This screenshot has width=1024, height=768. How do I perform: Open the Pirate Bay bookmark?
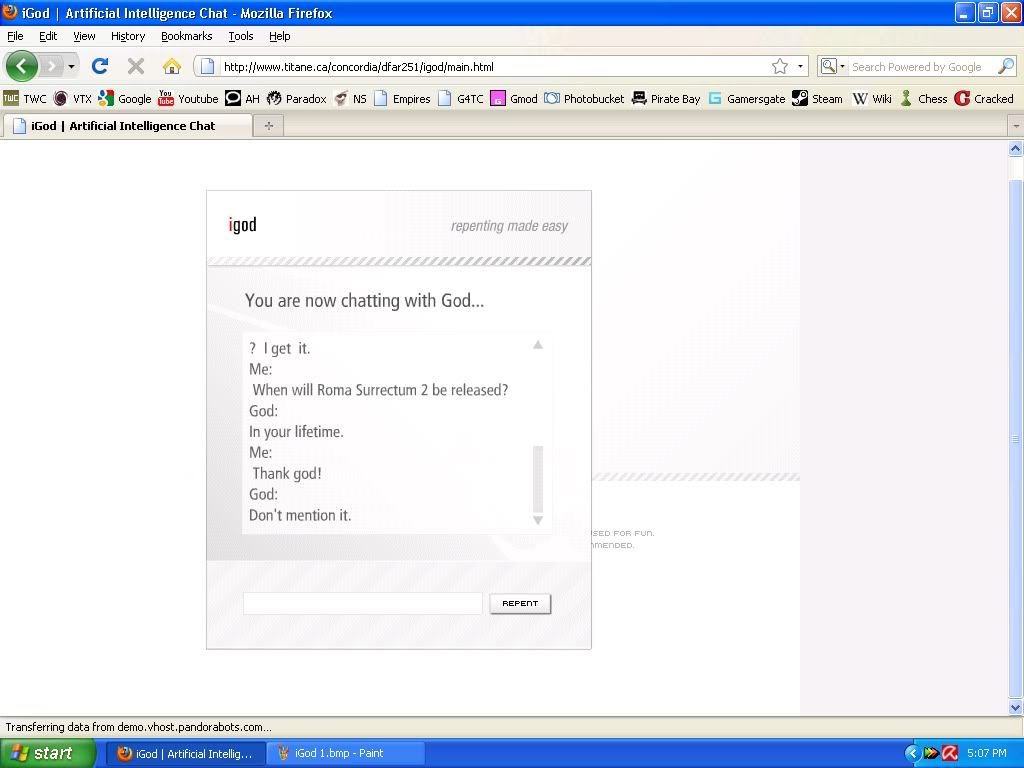666,98
